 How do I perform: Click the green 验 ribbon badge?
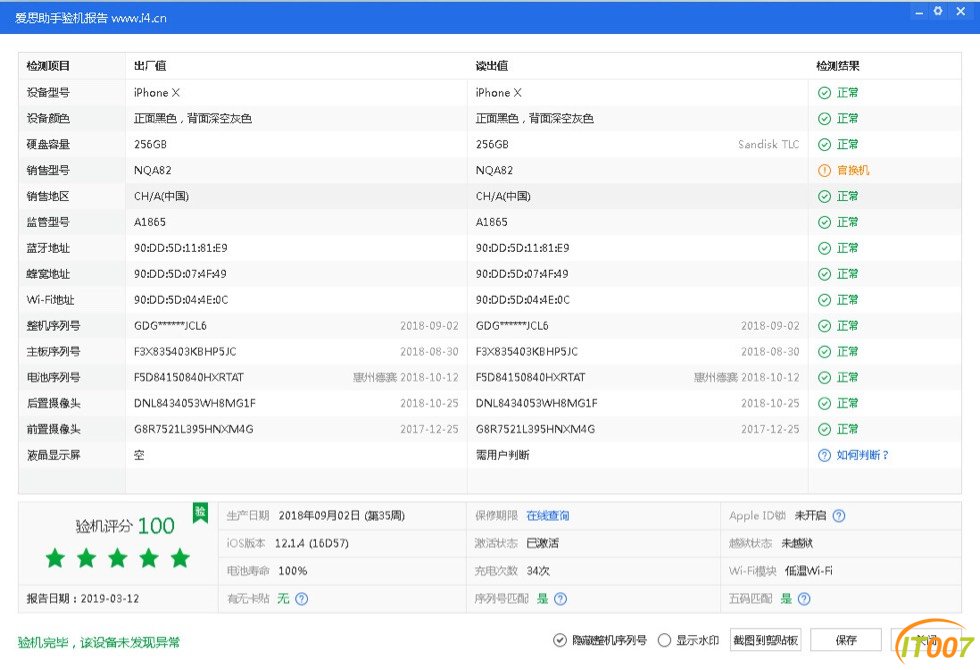click(200, 512)
